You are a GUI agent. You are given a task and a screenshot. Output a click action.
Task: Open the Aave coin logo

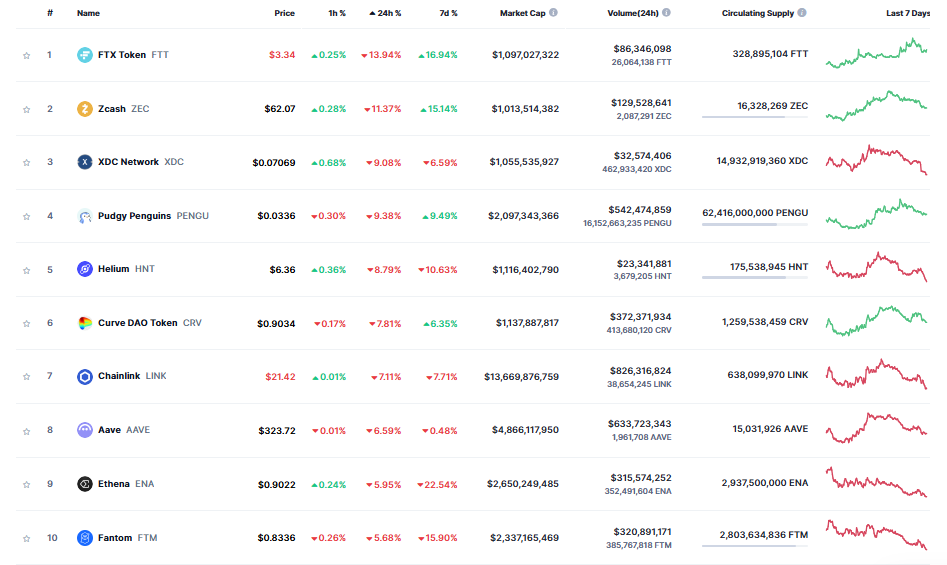85,430
